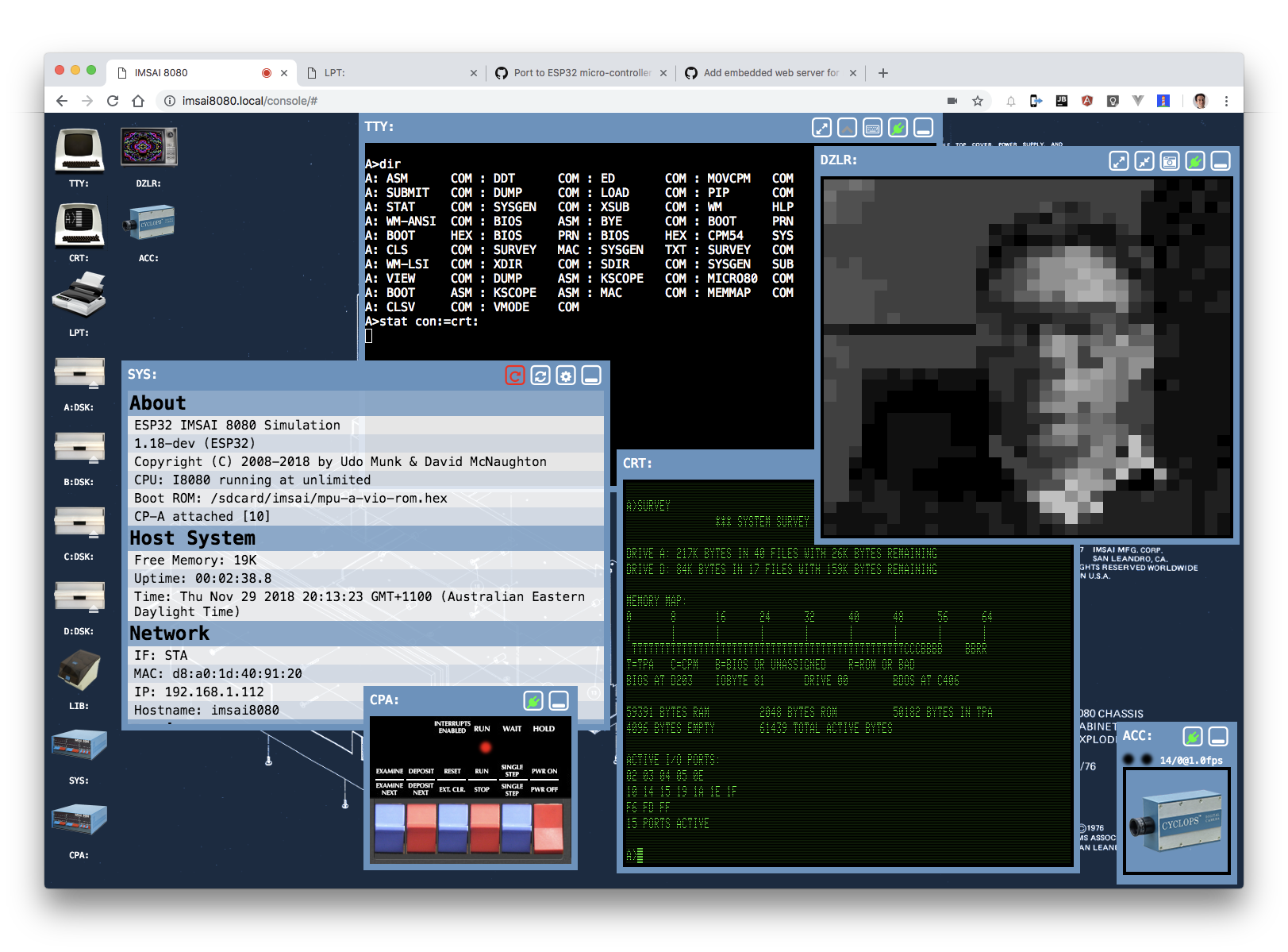Click the shrink arrows icon in DZLR: window
The image size is (1288, 952).
coord(1144,161)
